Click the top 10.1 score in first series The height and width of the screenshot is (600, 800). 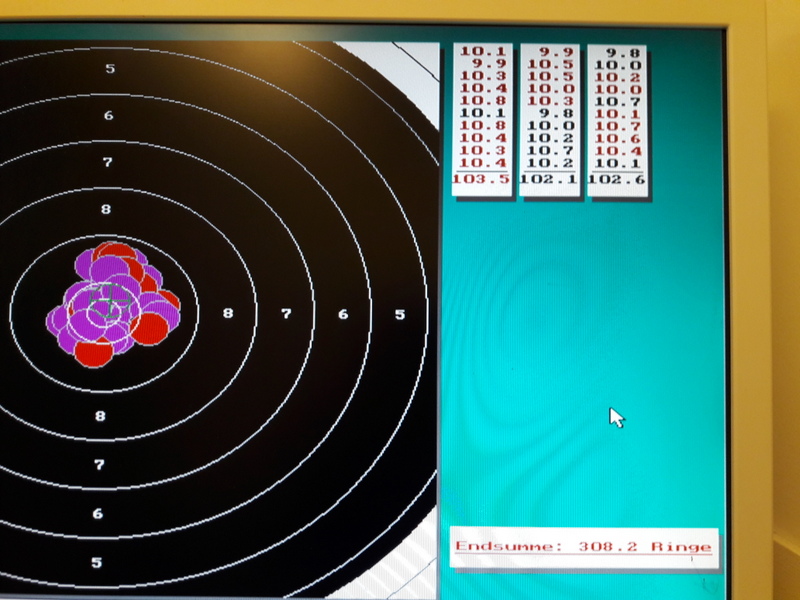tap(483, 53)
